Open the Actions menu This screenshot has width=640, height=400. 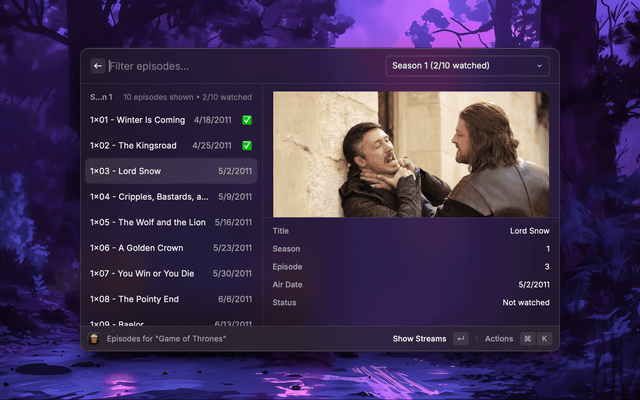point(498,339)
